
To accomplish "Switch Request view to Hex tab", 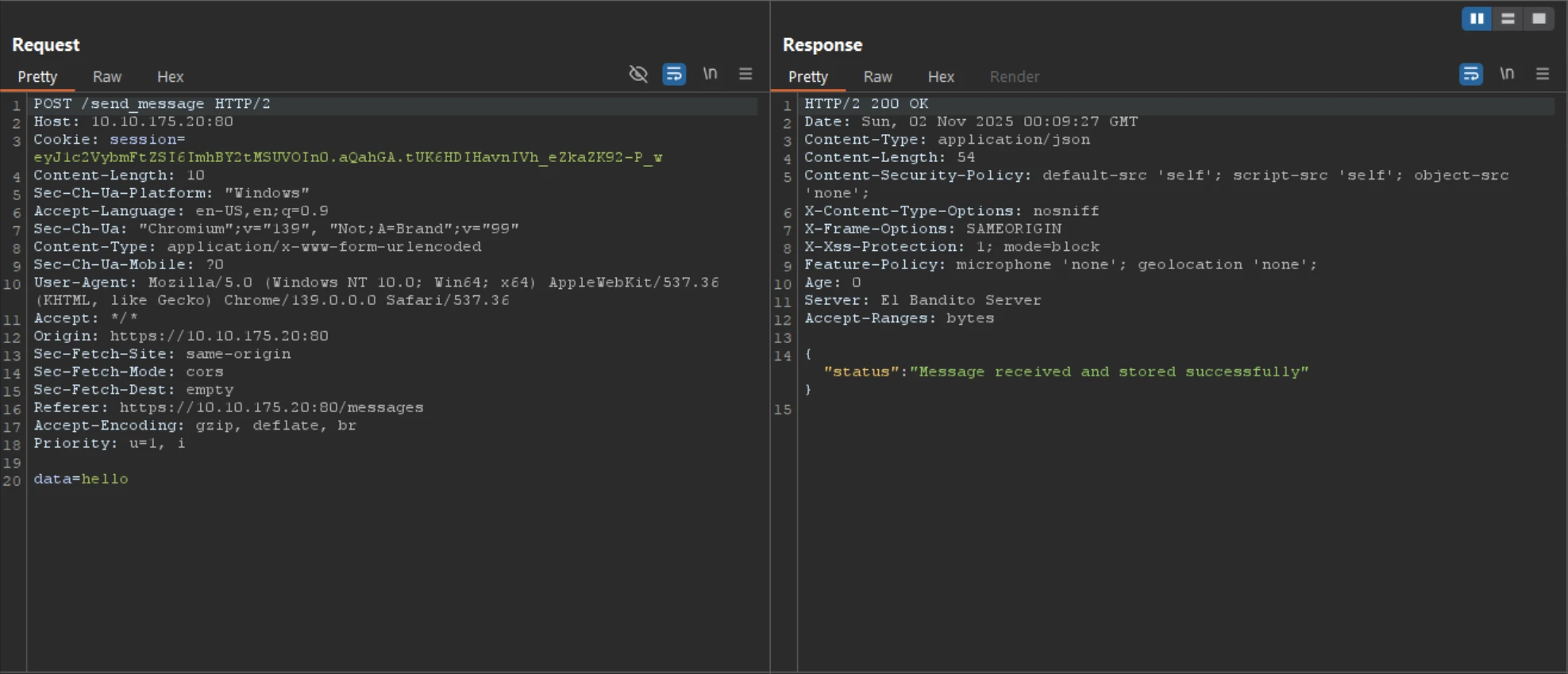I will pos(170,77).
